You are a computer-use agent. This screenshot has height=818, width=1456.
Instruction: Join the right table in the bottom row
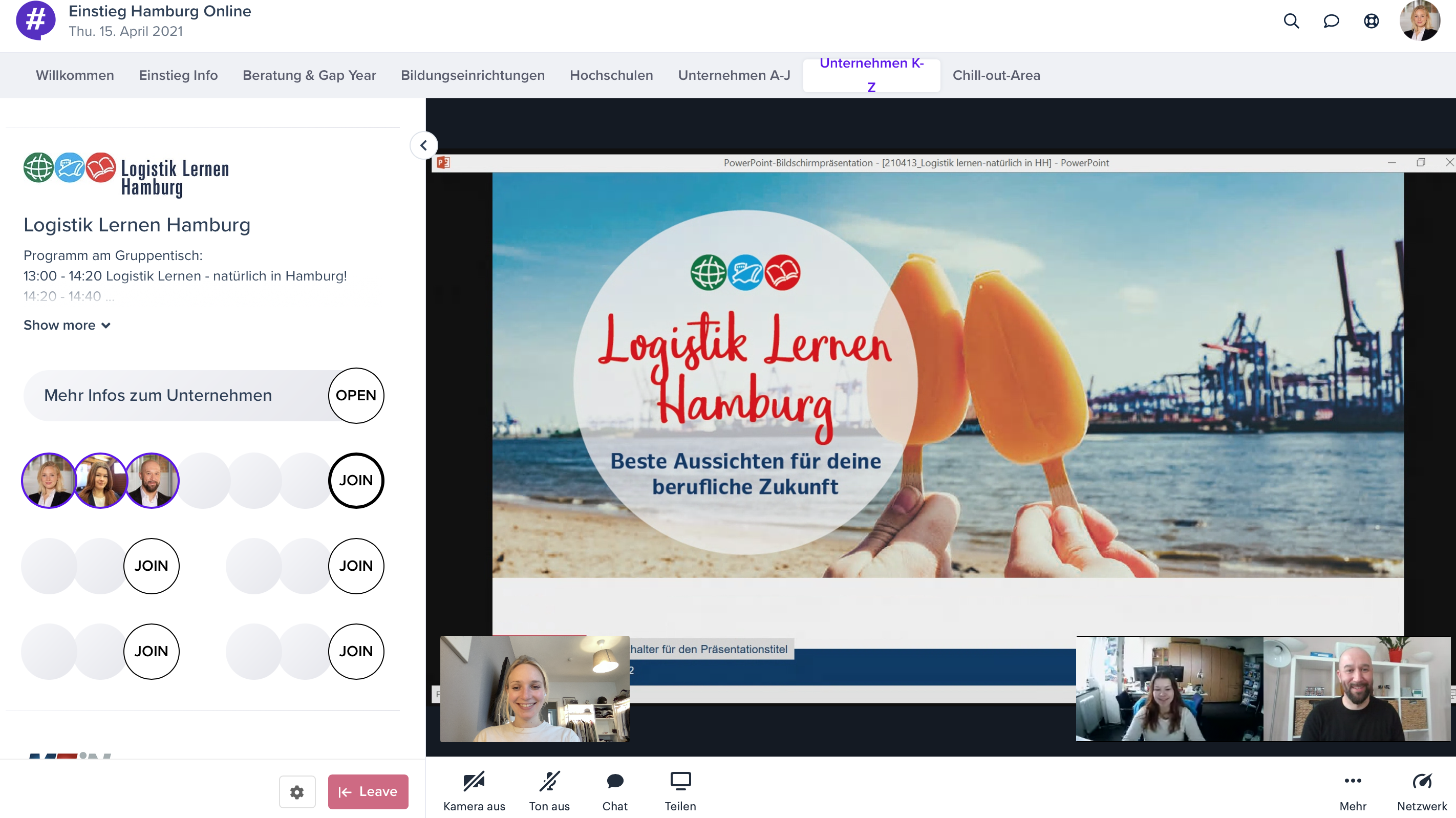click(356, 651)
